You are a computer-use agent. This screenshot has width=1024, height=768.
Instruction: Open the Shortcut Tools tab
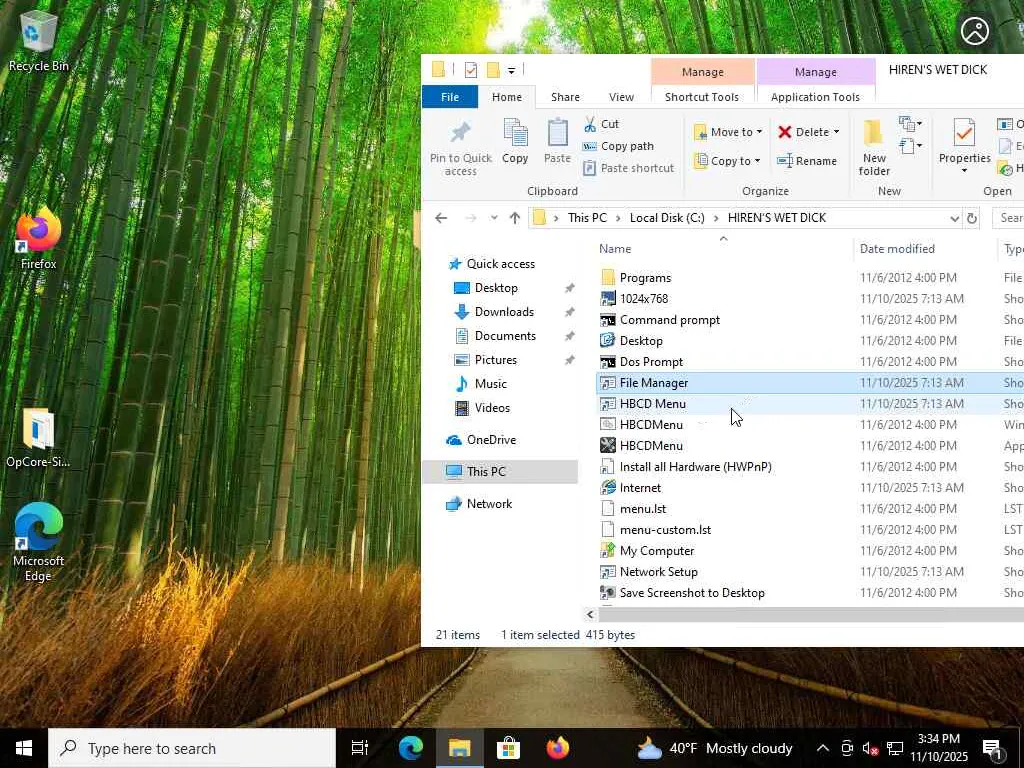click(701, 97)
